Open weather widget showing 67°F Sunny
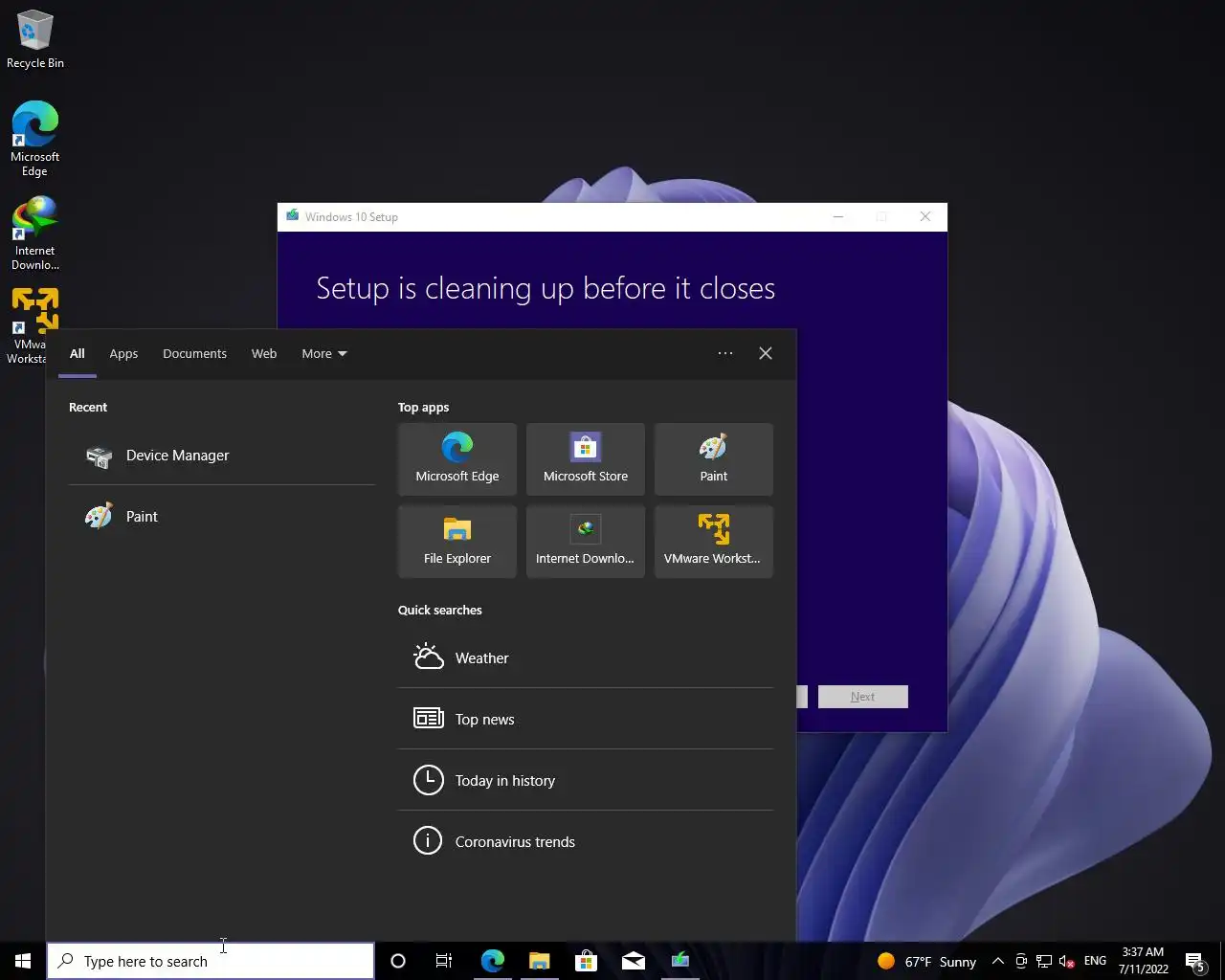The image size is (1225, 980). coord(926,961)
